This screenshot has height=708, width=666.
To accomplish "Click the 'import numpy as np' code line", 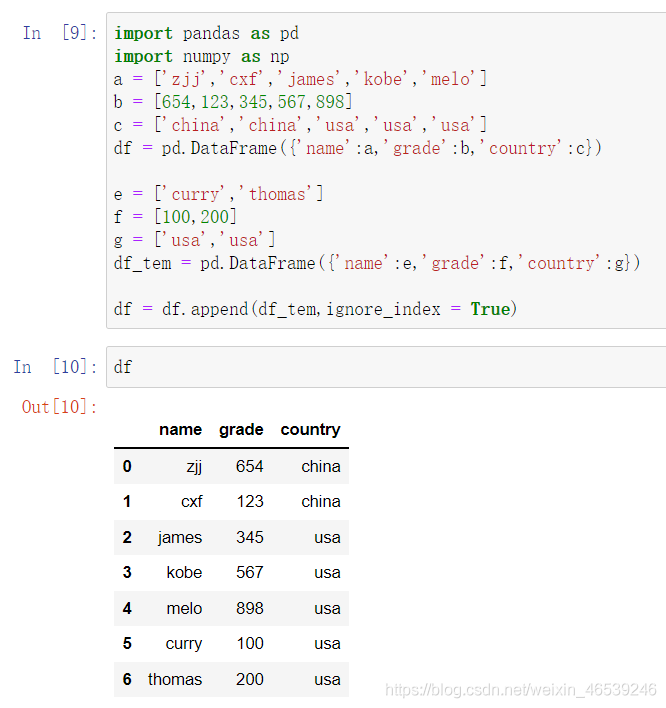I will click(x=201, y=56).
